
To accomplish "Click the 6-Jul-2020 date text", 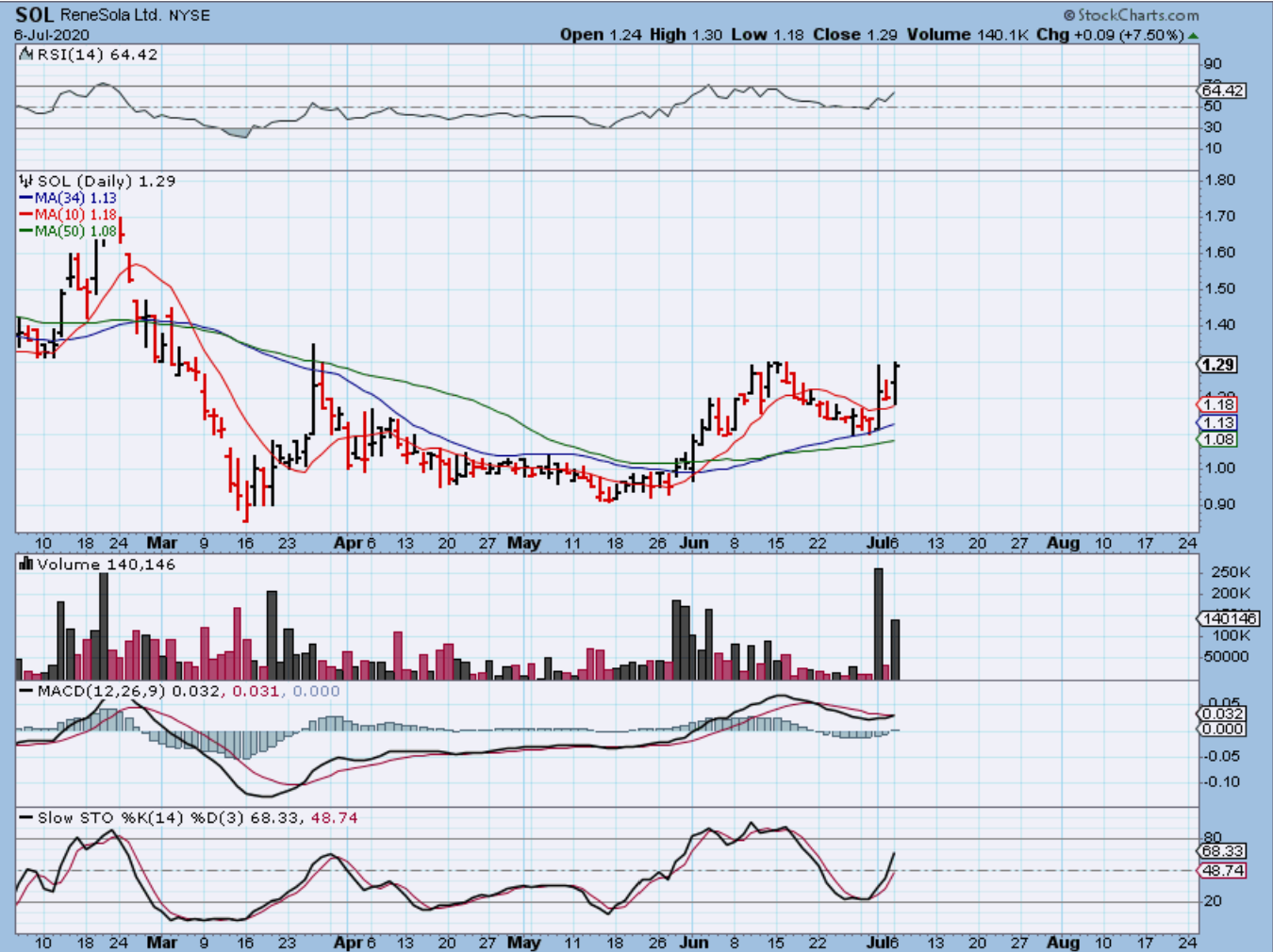I will (x=52, y=35).
